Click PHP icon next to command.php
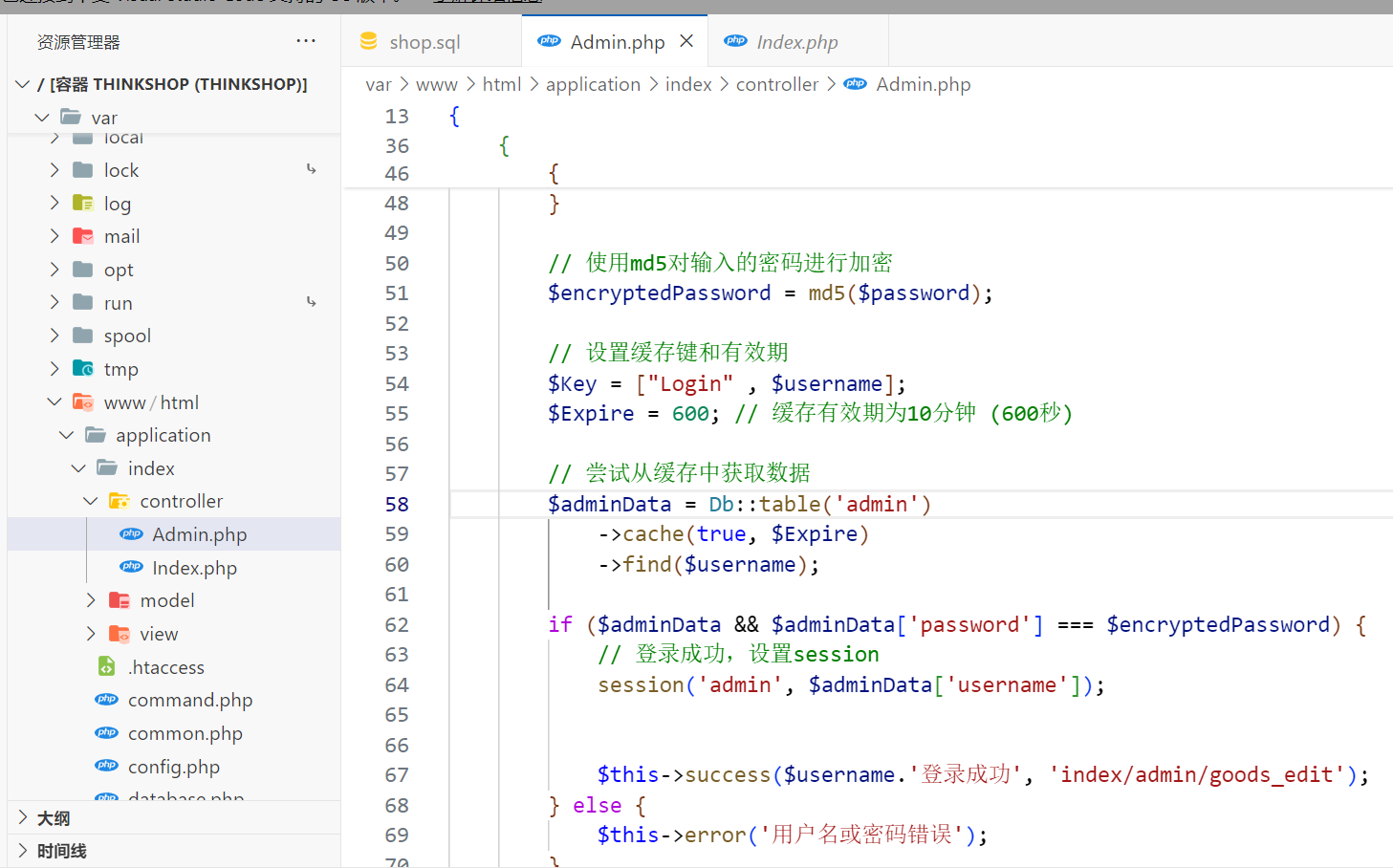Image resolution: width=1393 pixels, height=868 pixels. [107, 700]
